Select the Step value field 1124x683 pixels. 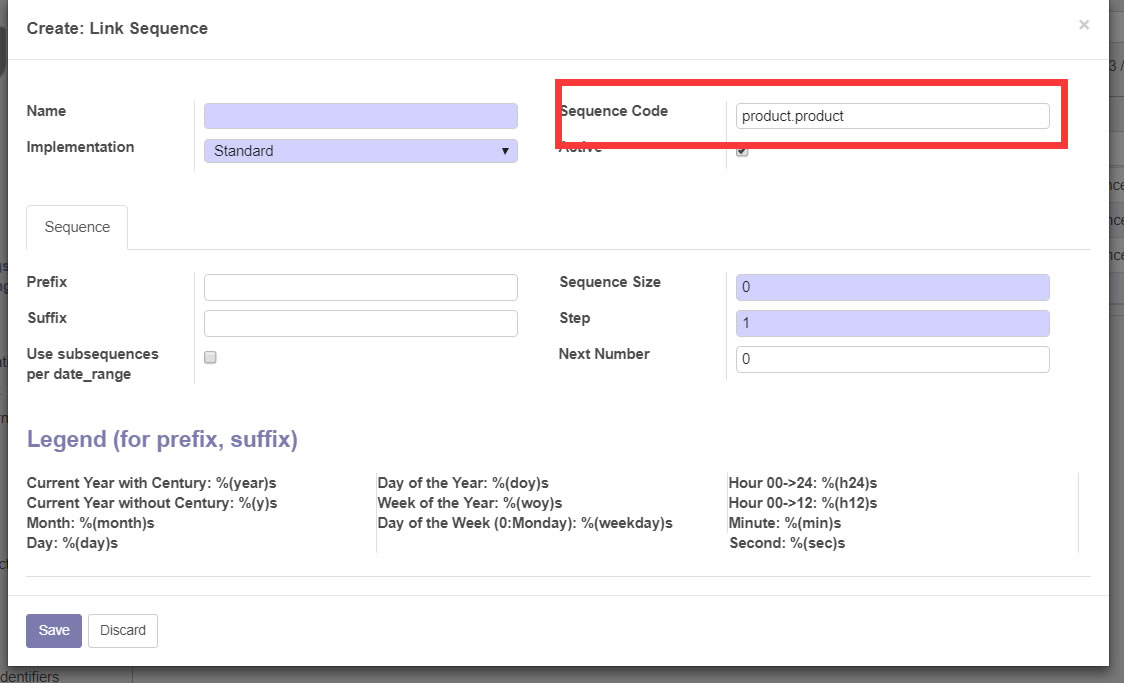[892, 324]
